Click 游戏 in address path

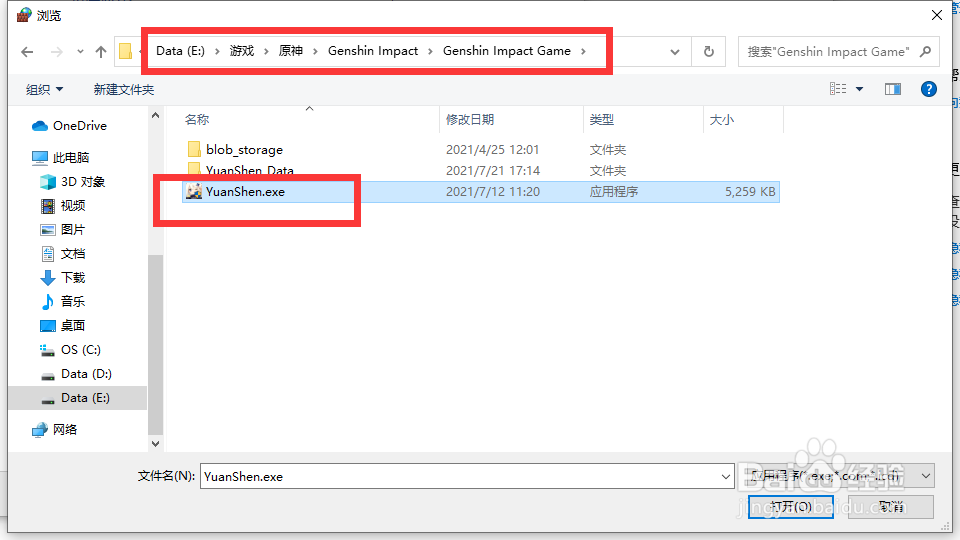point(242,51)
